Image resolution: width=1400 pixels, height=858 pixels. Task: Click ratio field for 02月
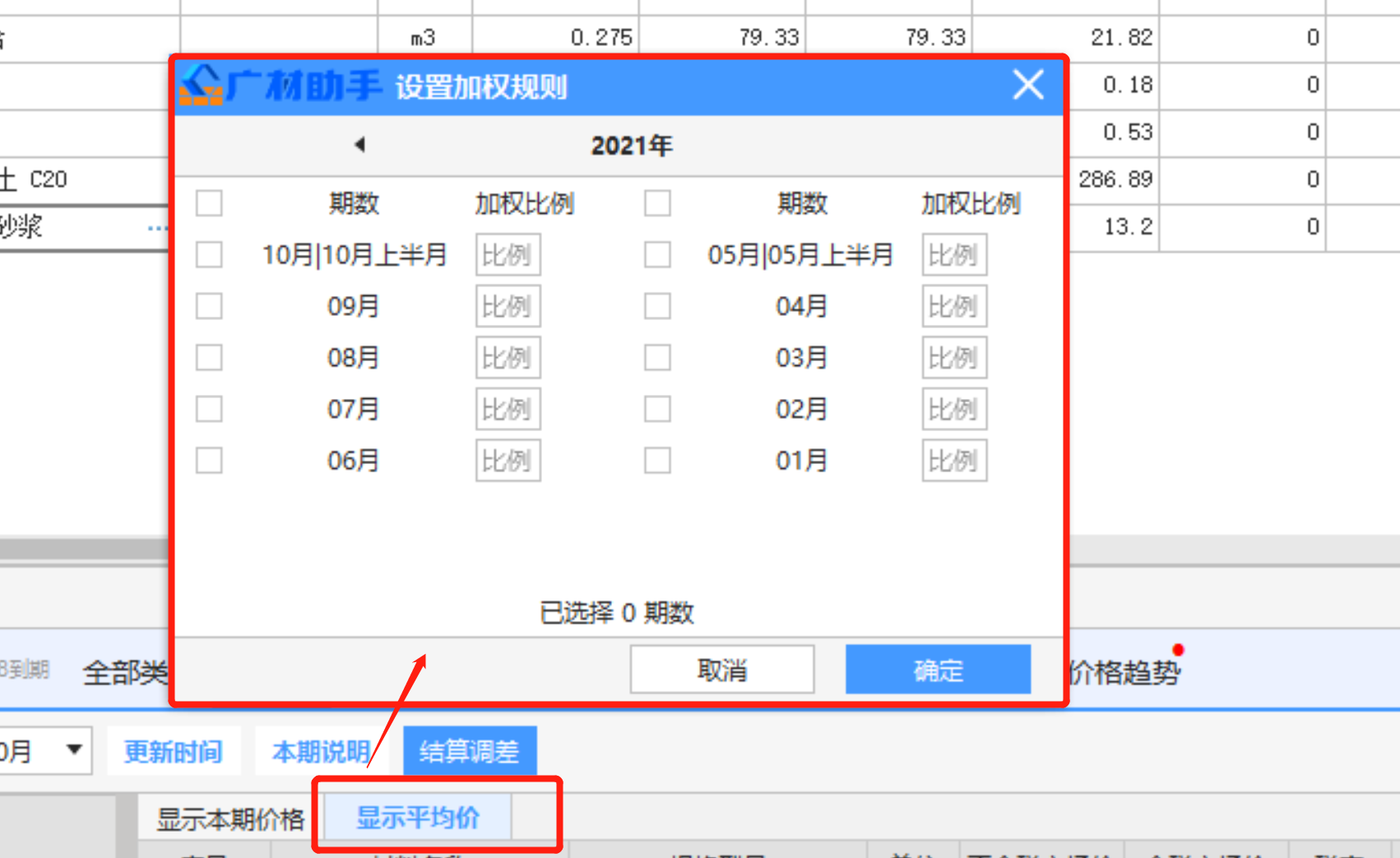(x=954, y=409)
